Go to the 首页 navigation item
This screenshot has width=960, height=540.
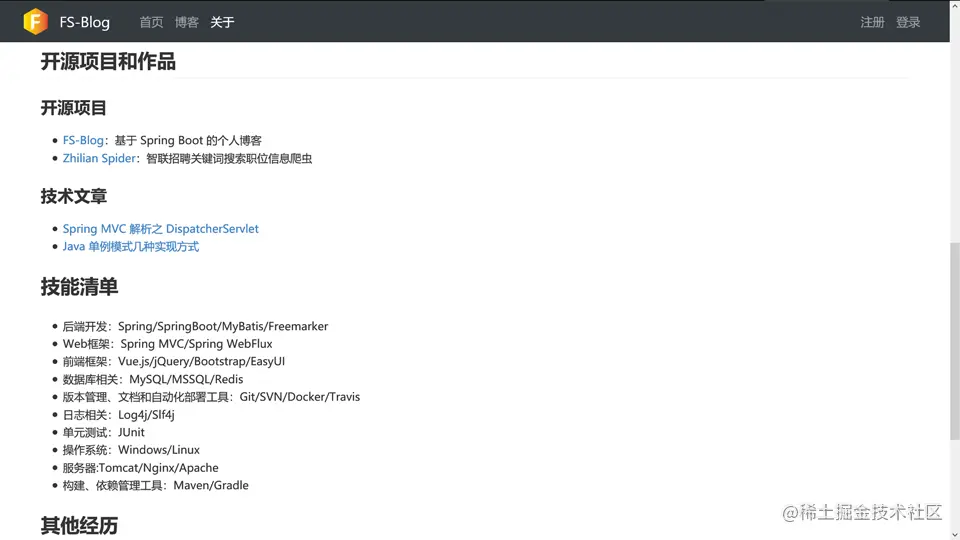(151, 22)
